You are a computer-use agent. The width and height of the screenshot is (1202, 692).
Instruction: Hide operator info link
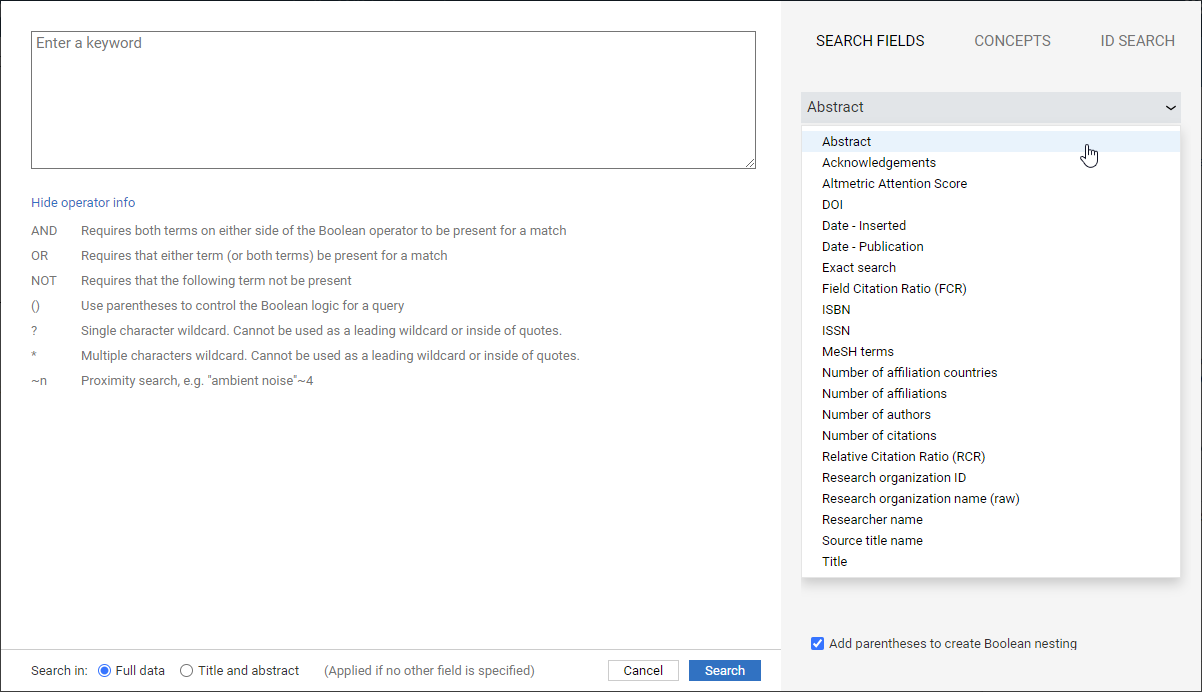click(x=83, y=202)
